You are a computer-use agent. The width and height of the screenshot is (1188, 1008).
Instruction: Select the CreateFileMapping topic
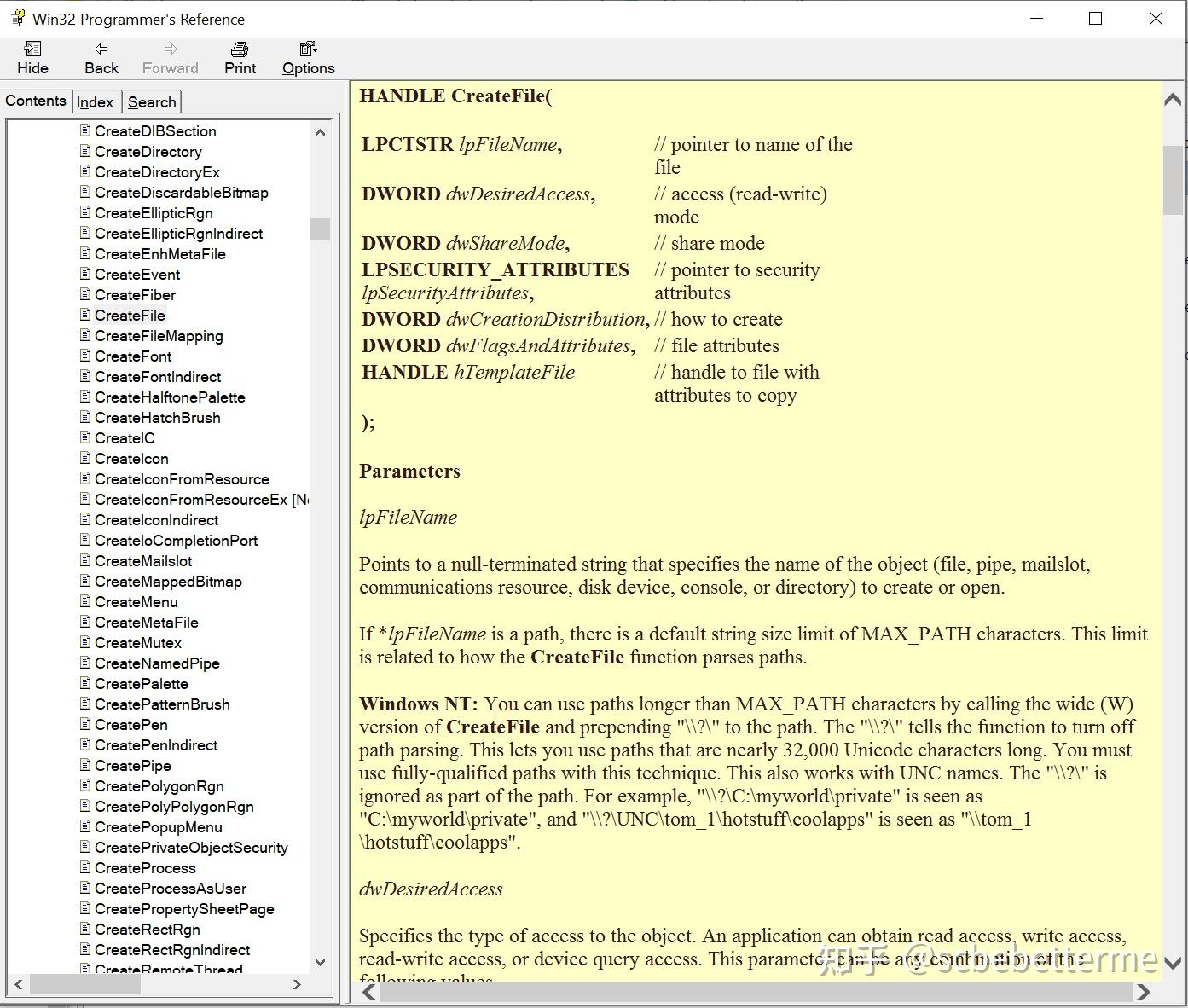(158, 336)
